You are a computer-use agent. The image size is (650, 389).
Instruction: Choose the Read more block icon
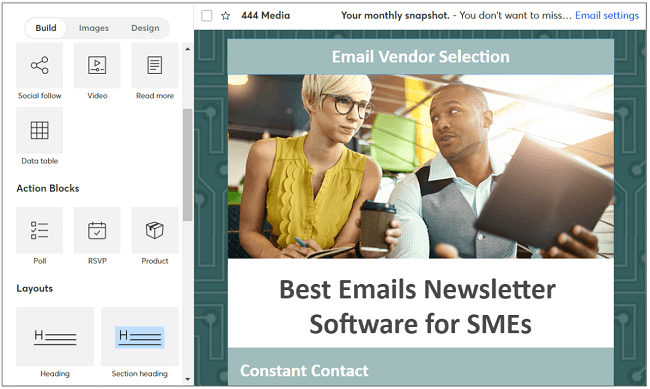coord(155,65)
